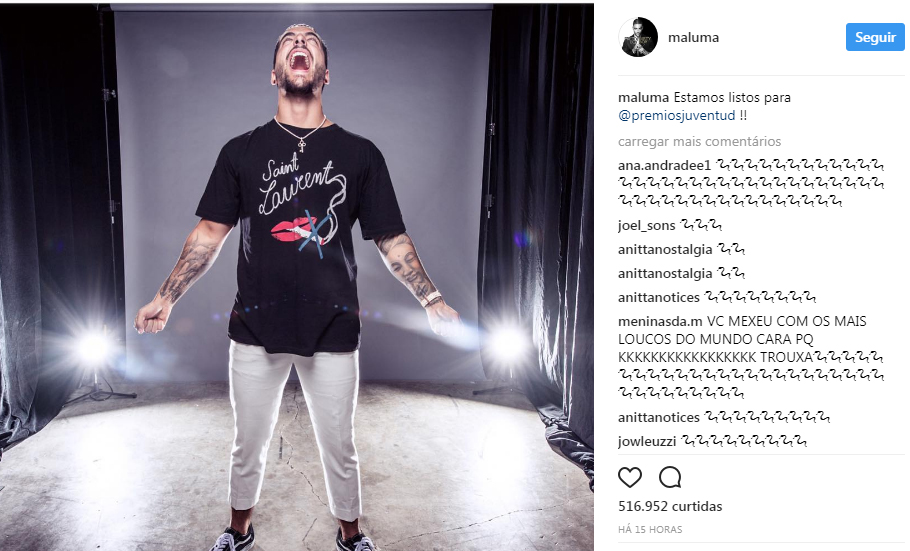910x551 pixels.
Task: Follow maluma with the Seguir button
Action: (875, 37)
